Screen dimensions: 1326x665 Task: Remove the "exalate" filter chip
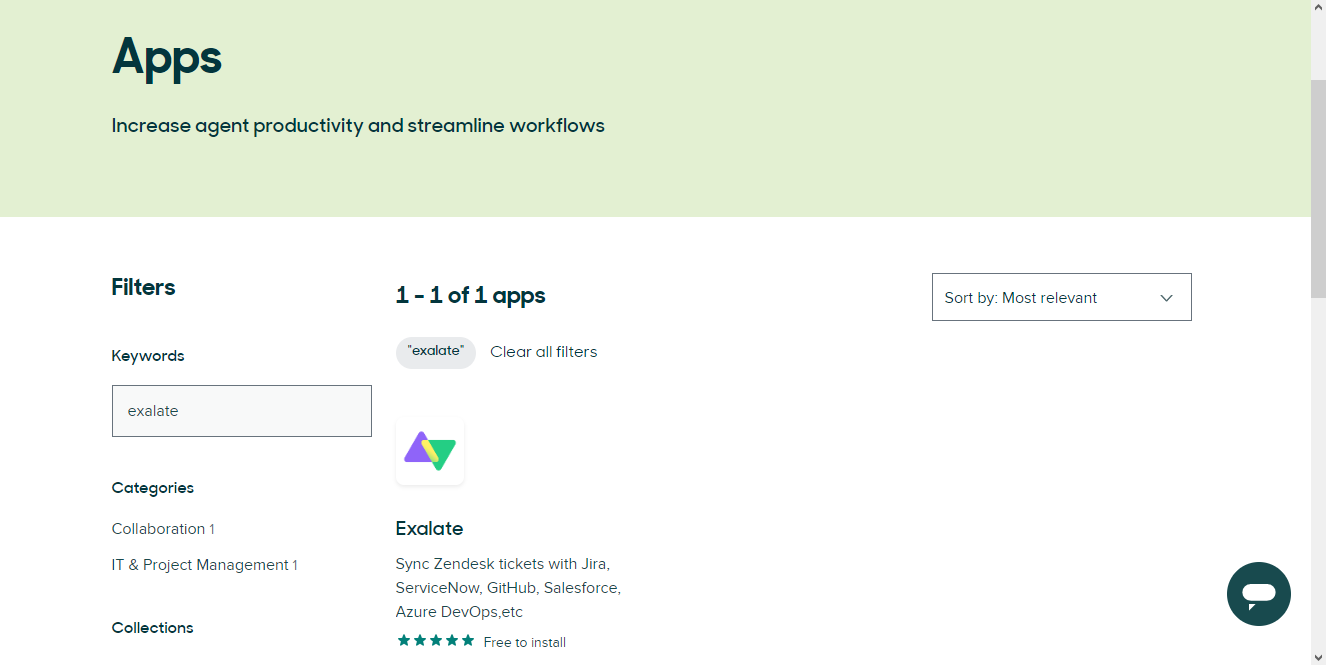pos(436,351)
